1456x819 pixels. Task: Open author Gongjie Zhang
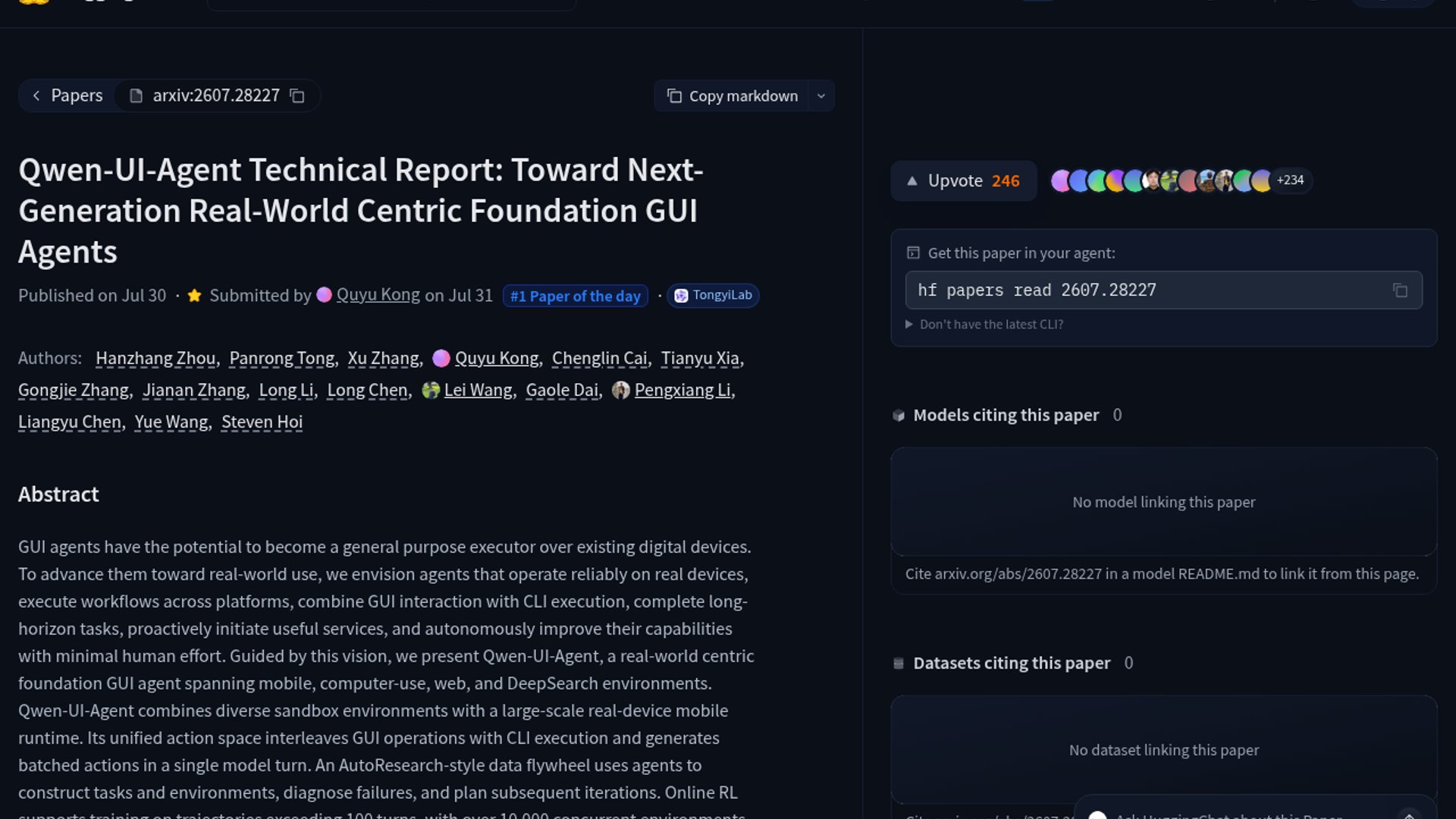(74, 390)
